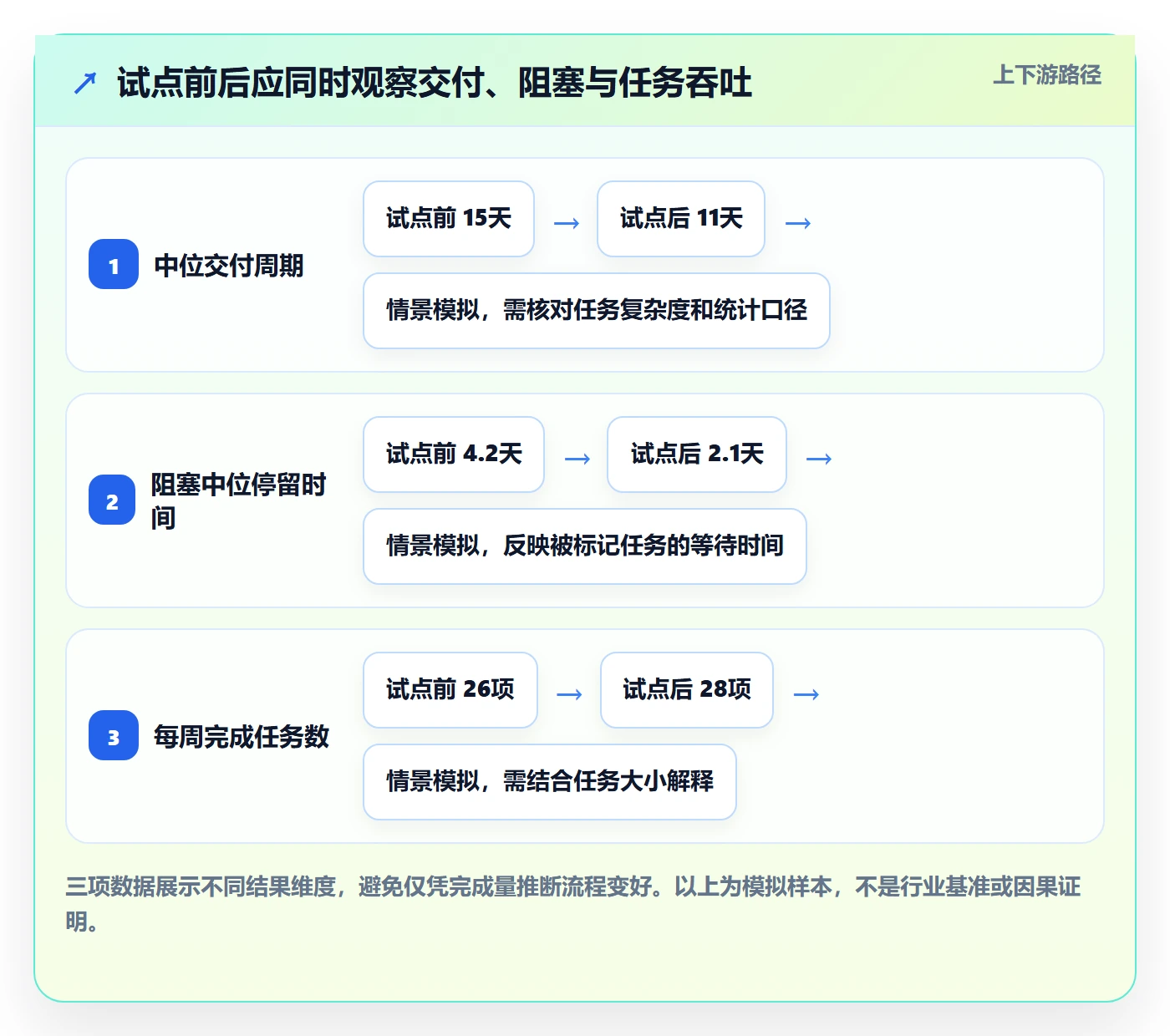
Task: Click the arrow after 试点后 28项
Action: coord(806,694)
